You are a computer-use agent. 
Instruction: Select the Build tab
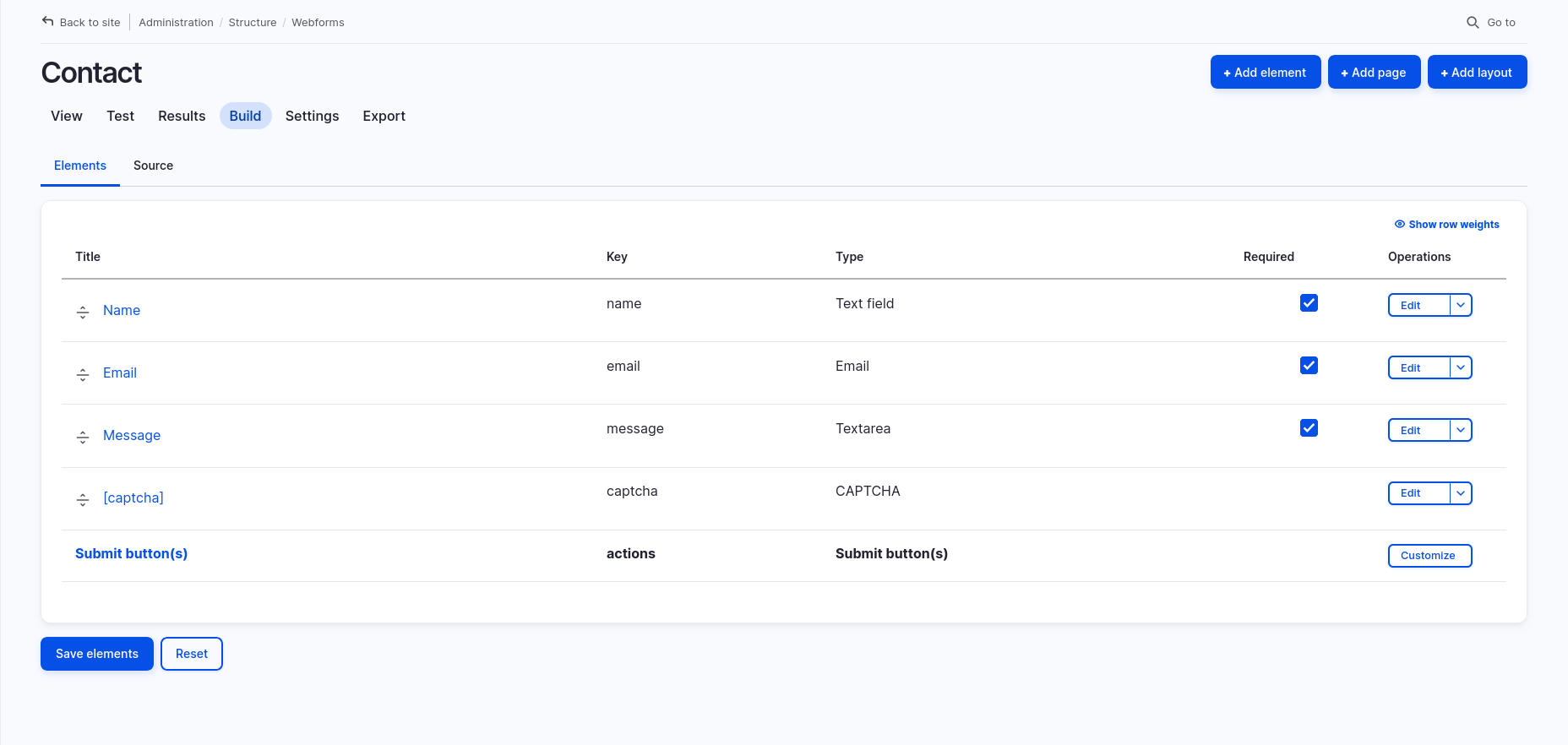pos(245,116)
